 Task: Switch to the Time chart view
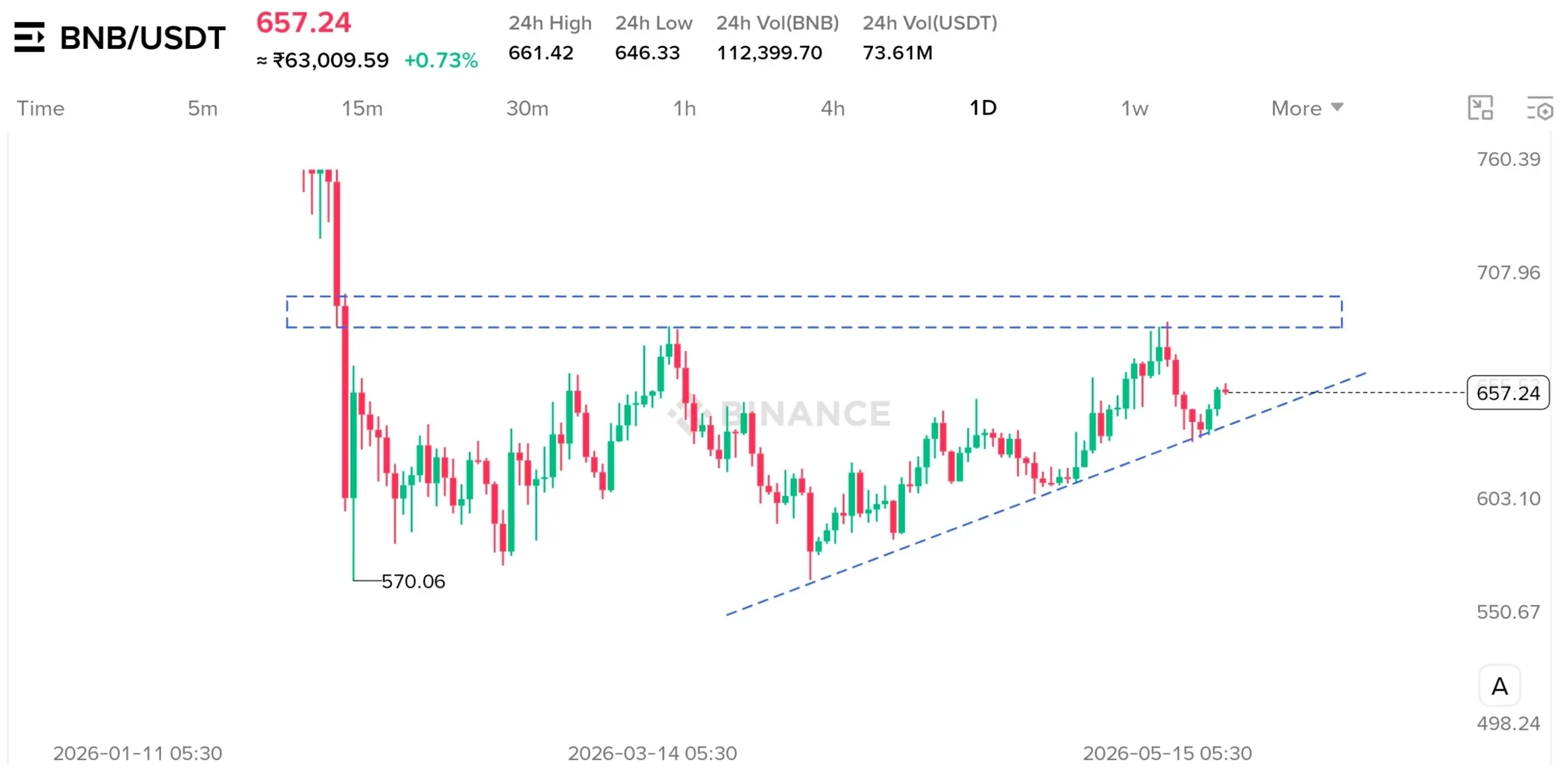40,108
